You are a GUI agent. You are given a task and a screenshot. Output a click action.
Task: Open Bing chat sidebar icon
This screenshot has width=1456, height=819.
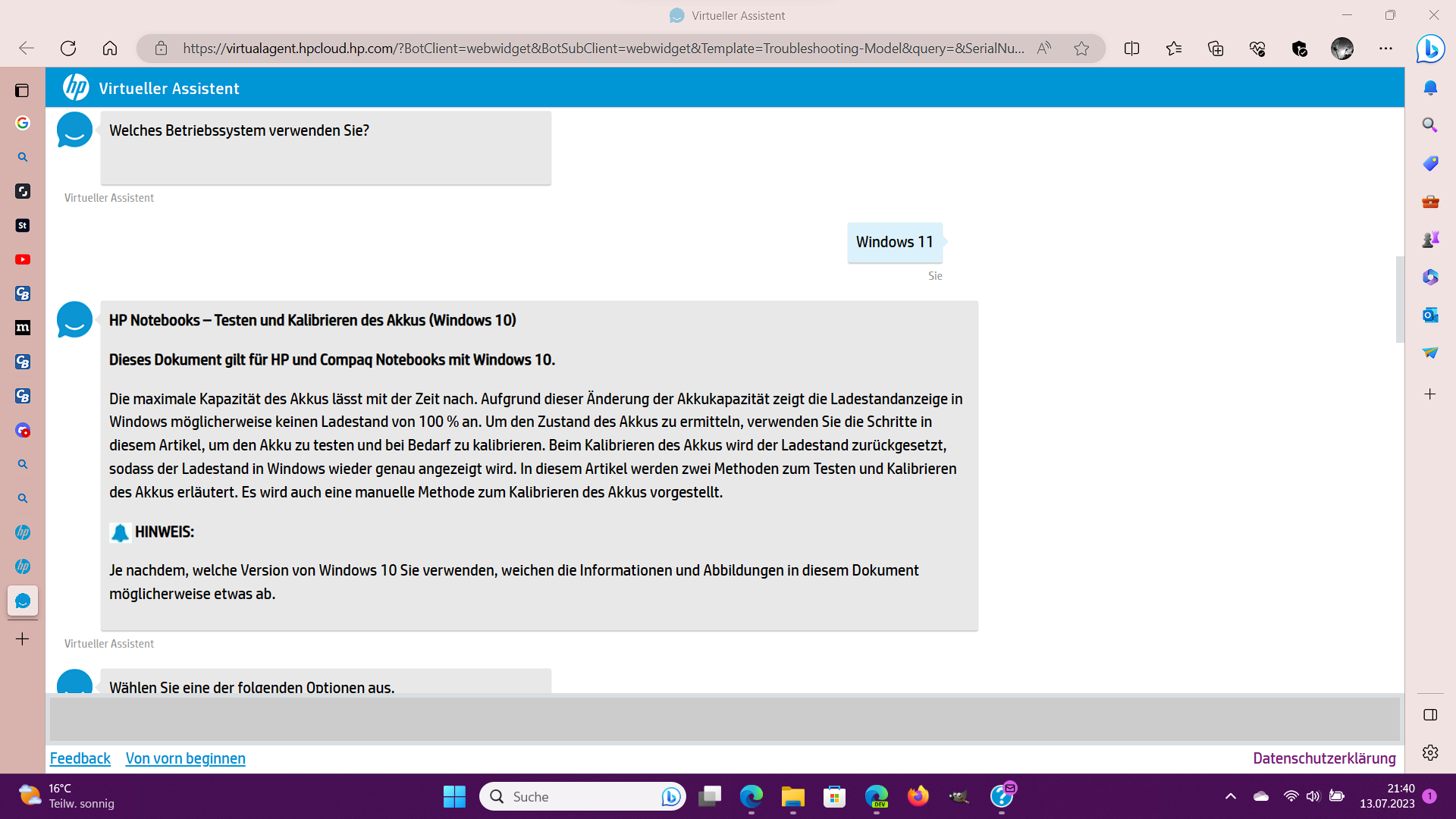(1430, 49)
